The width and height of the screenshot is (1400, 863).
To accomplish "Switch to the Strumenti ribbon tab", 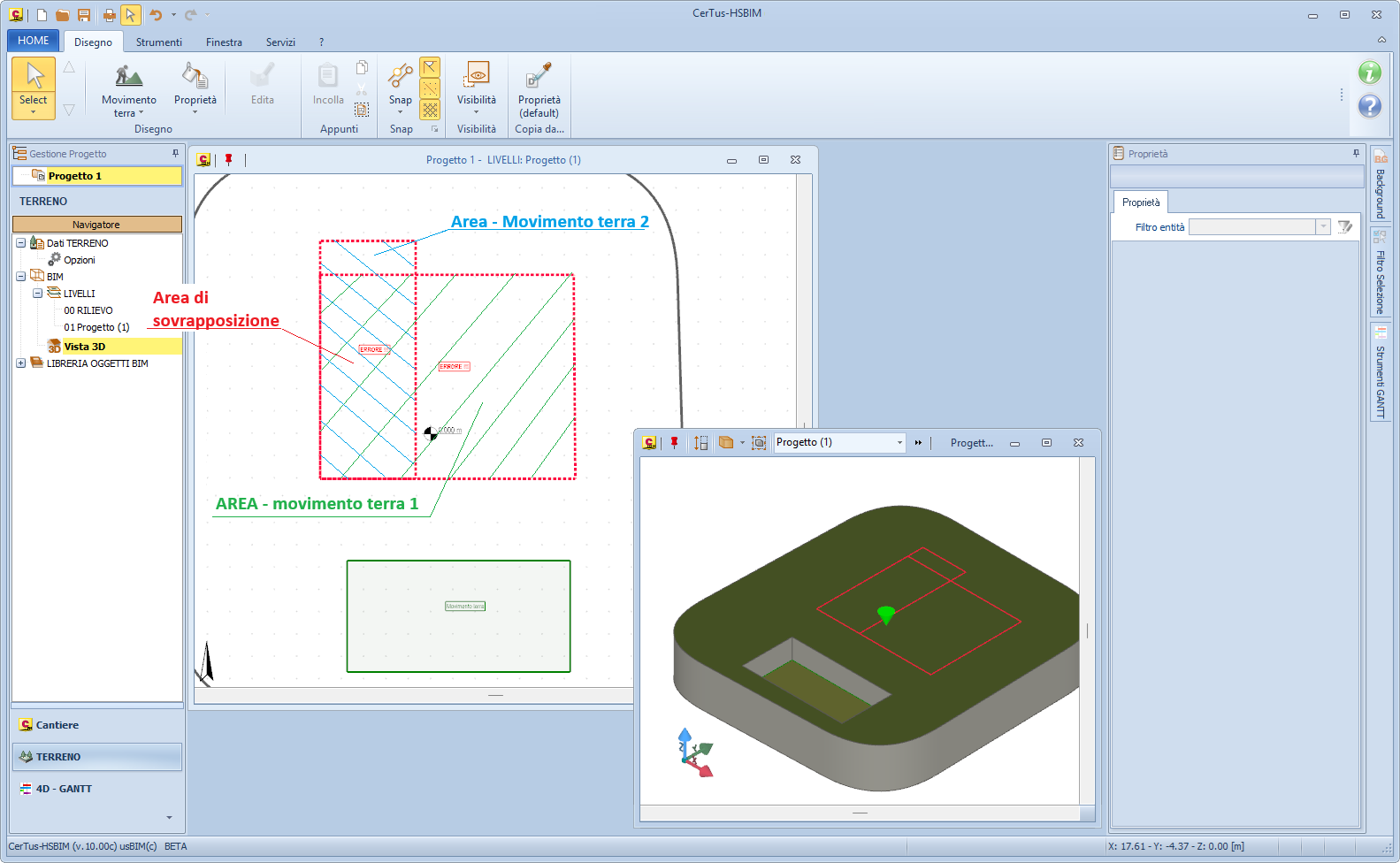I will tap(158, 42).
